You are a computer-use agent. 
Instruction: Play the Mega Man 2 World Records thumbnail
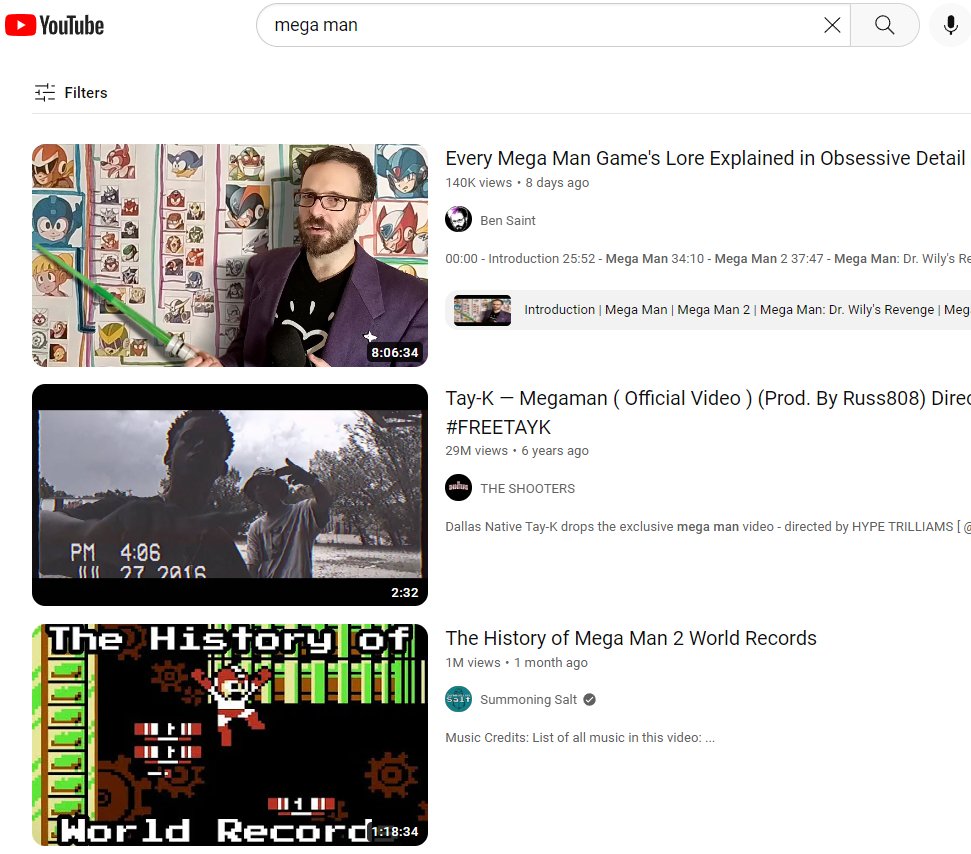point(230,734)
